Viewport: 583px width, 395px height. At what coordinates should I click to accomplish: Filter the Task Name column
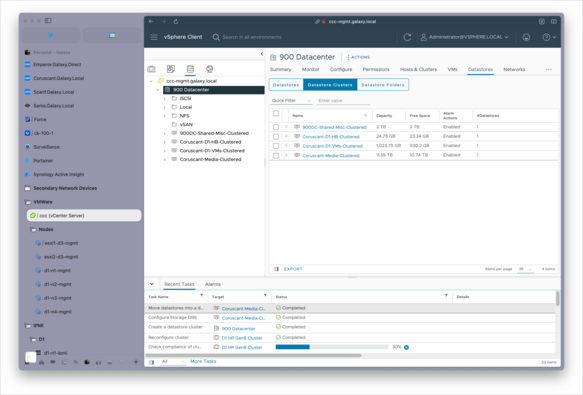[202, 295]
